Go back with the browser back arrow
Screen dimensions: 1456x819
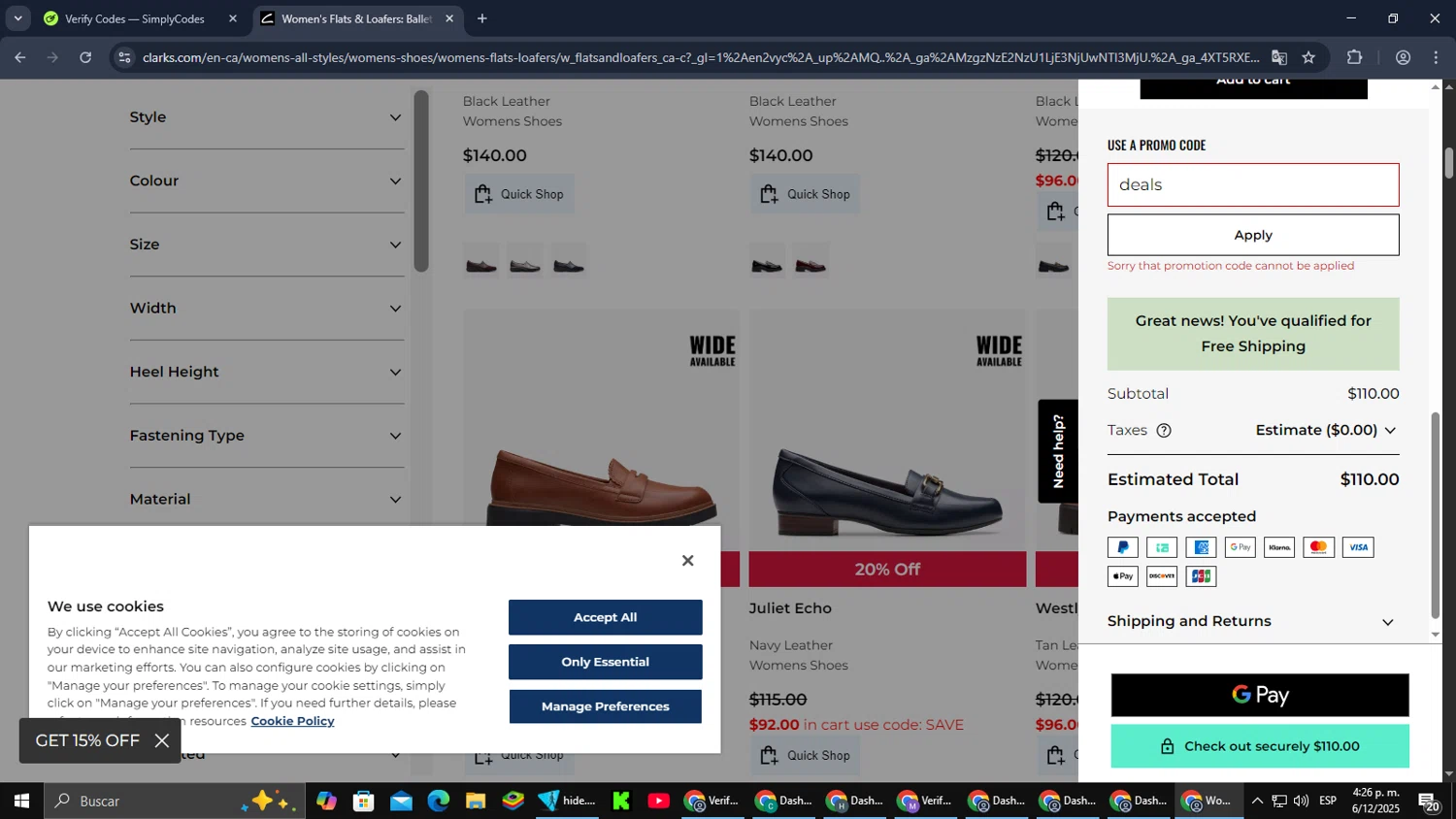pyautogui.click(x=20, y=57)
